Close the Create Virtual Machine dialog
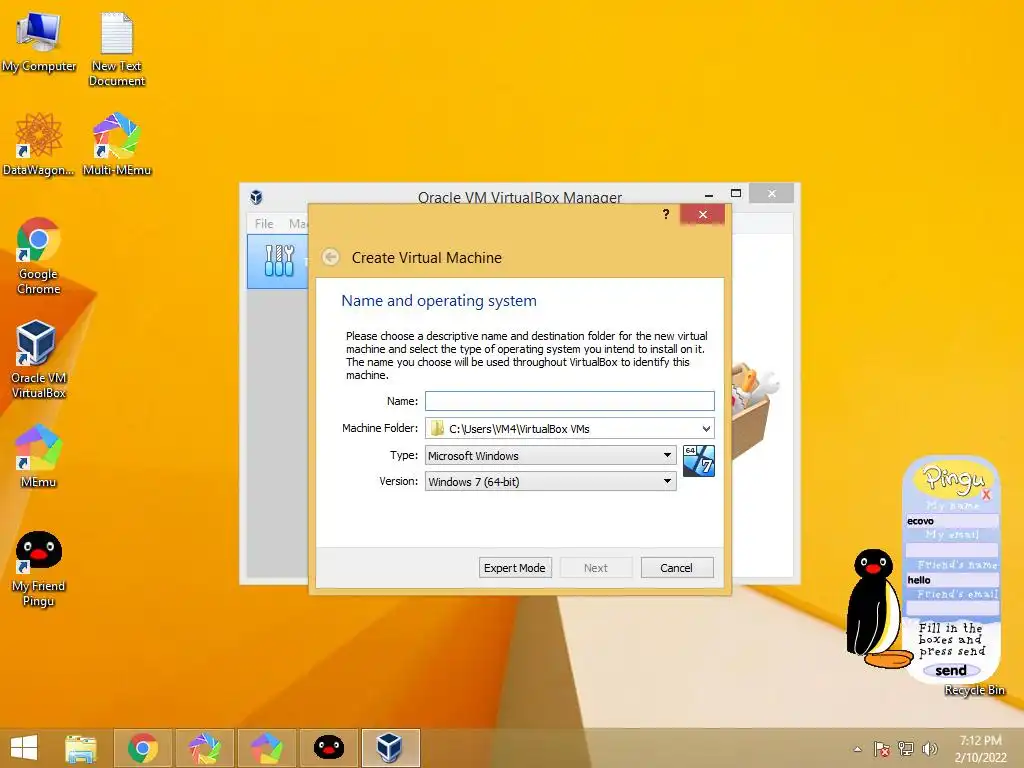Screen dimensions: 1024x768 (703, 214)
